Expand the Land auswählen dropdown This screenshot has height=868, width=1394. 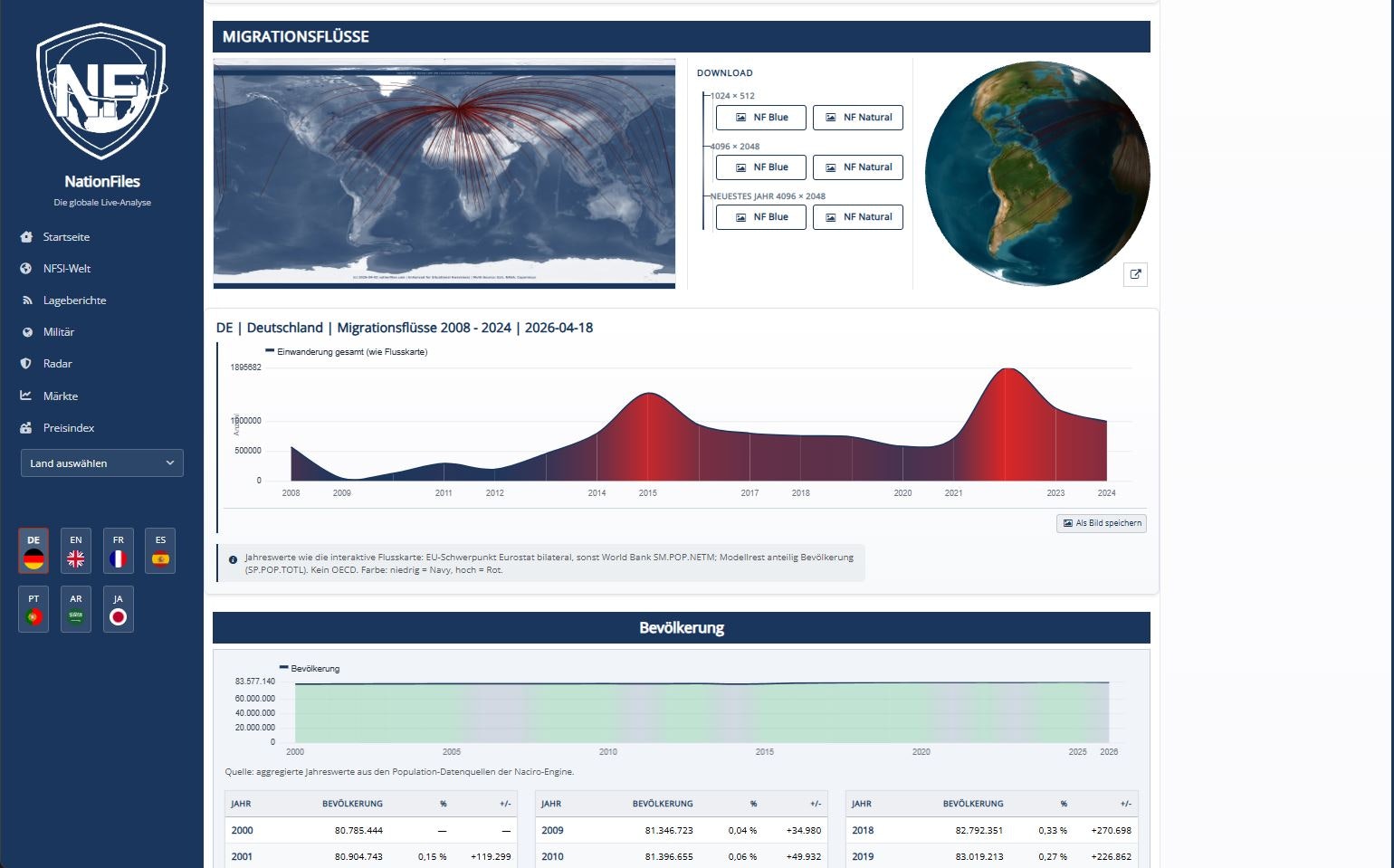pyautogui.click(x=102, y=463)
